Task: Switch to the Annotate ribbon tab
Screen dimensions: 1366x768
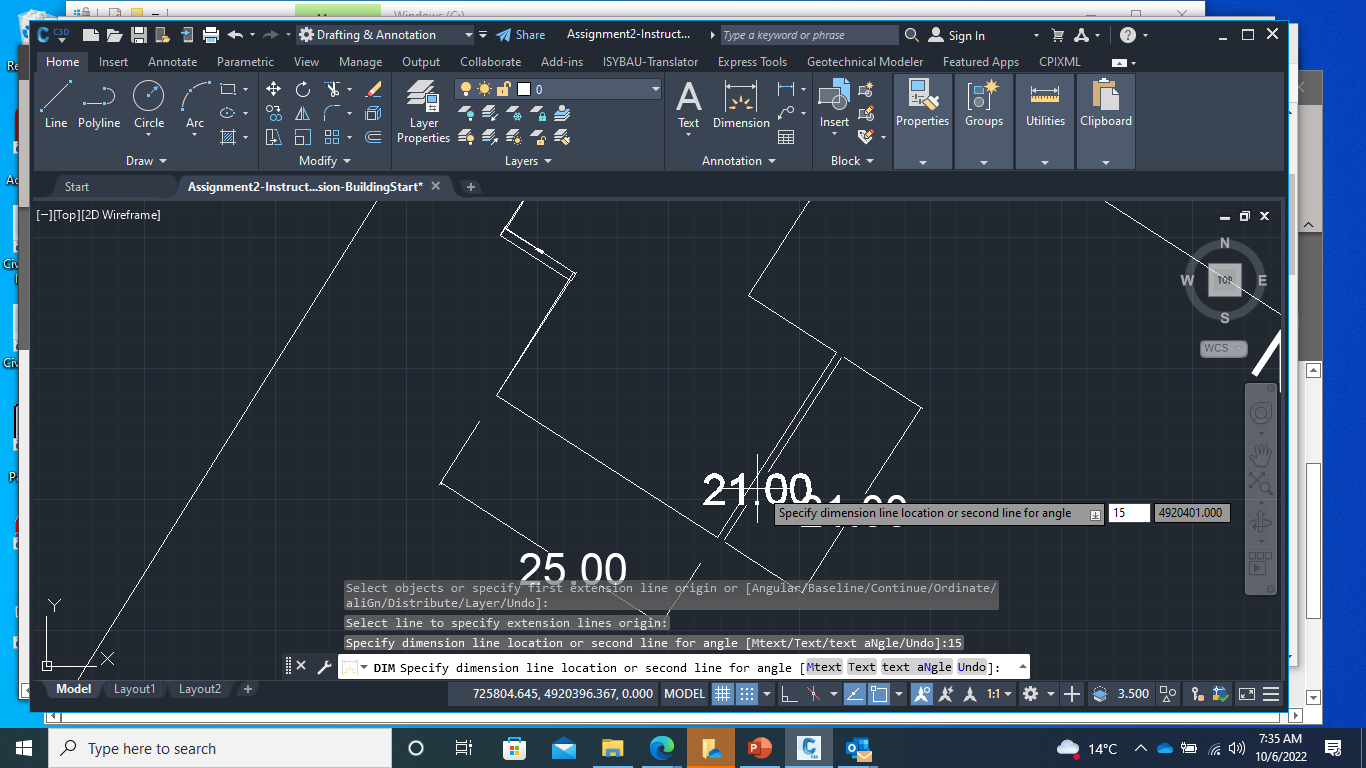Action: pyautogui.click(x=172, y=61)
